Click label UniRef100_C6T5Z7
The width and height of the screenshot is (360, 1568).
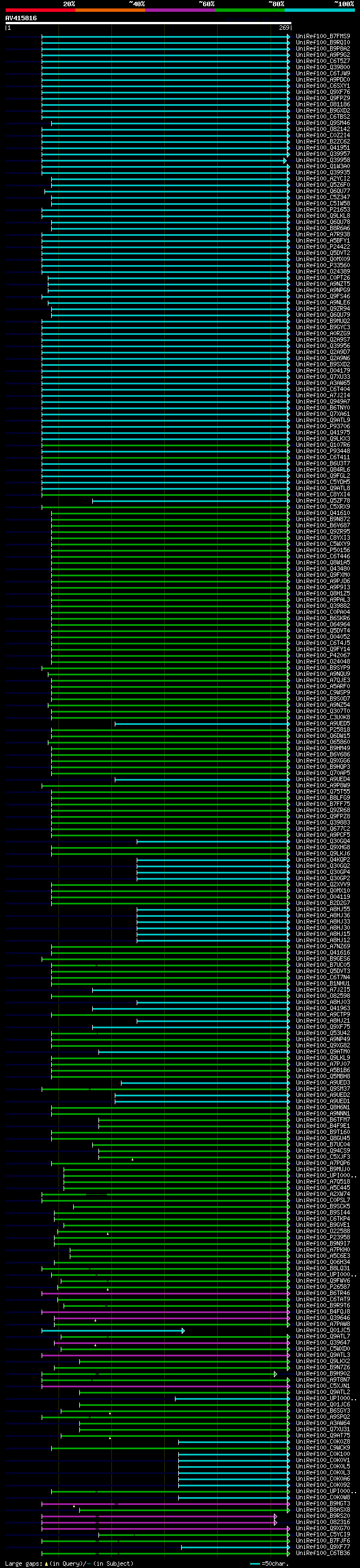pos(323,61)
